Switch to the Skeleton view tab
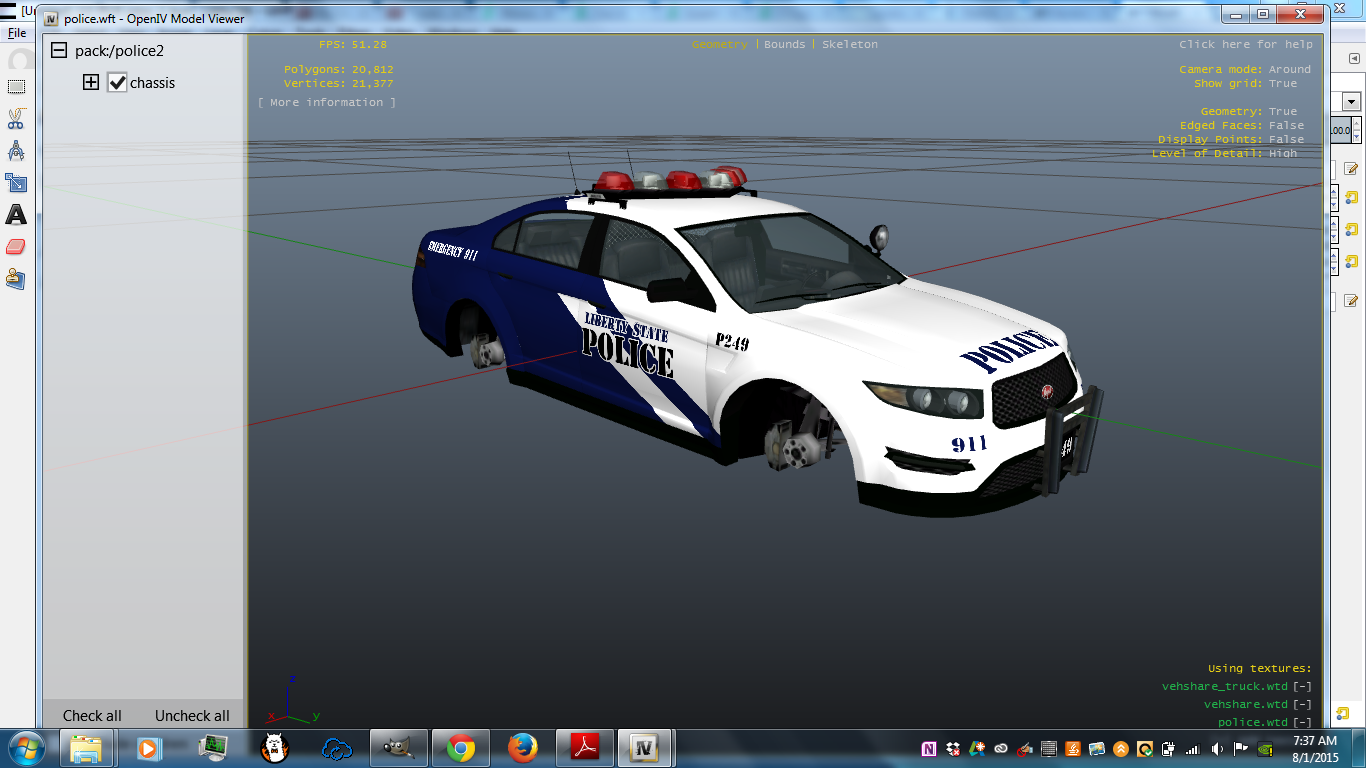The height and width of the screenshot is (768, 1366). pyautogui.click(x=849, y=45)
